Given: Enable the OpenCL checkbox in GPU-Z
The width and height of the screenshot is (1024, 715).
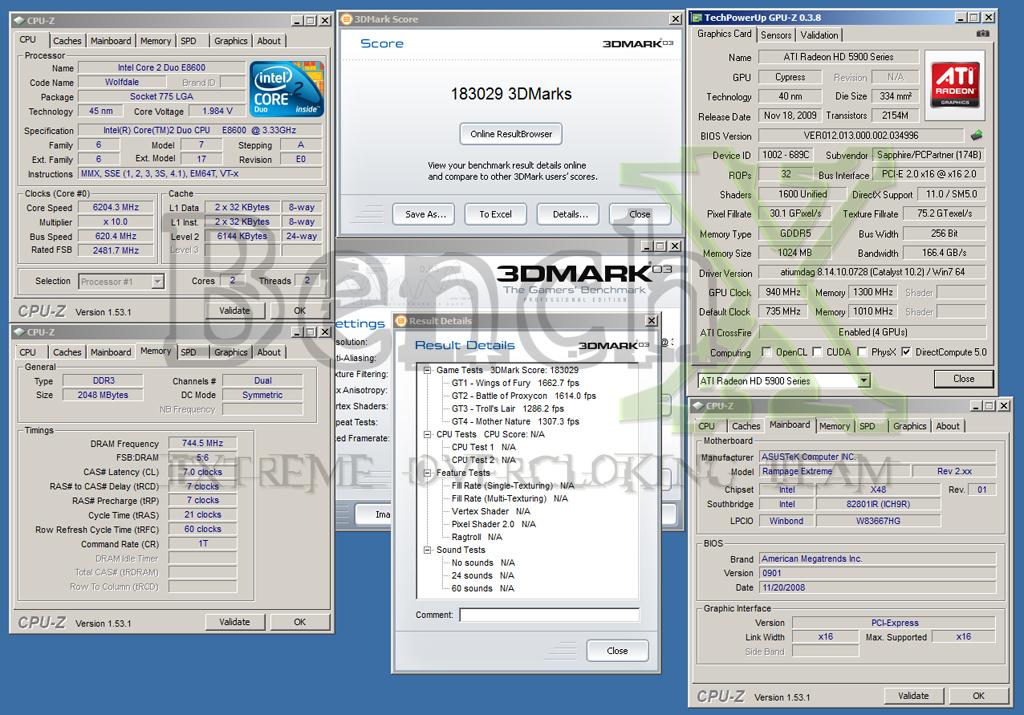Looking at the screenshot, I should coord(766,352).
